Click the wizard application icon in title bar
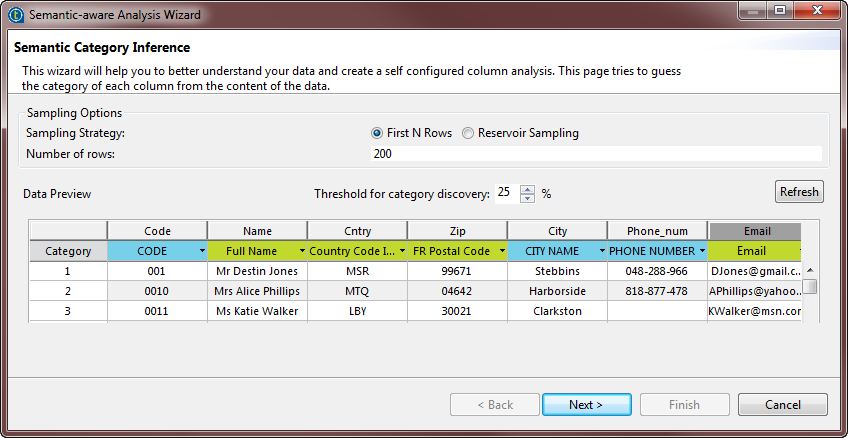The height and width of the screenshot is (438, 848). [15, 15]
